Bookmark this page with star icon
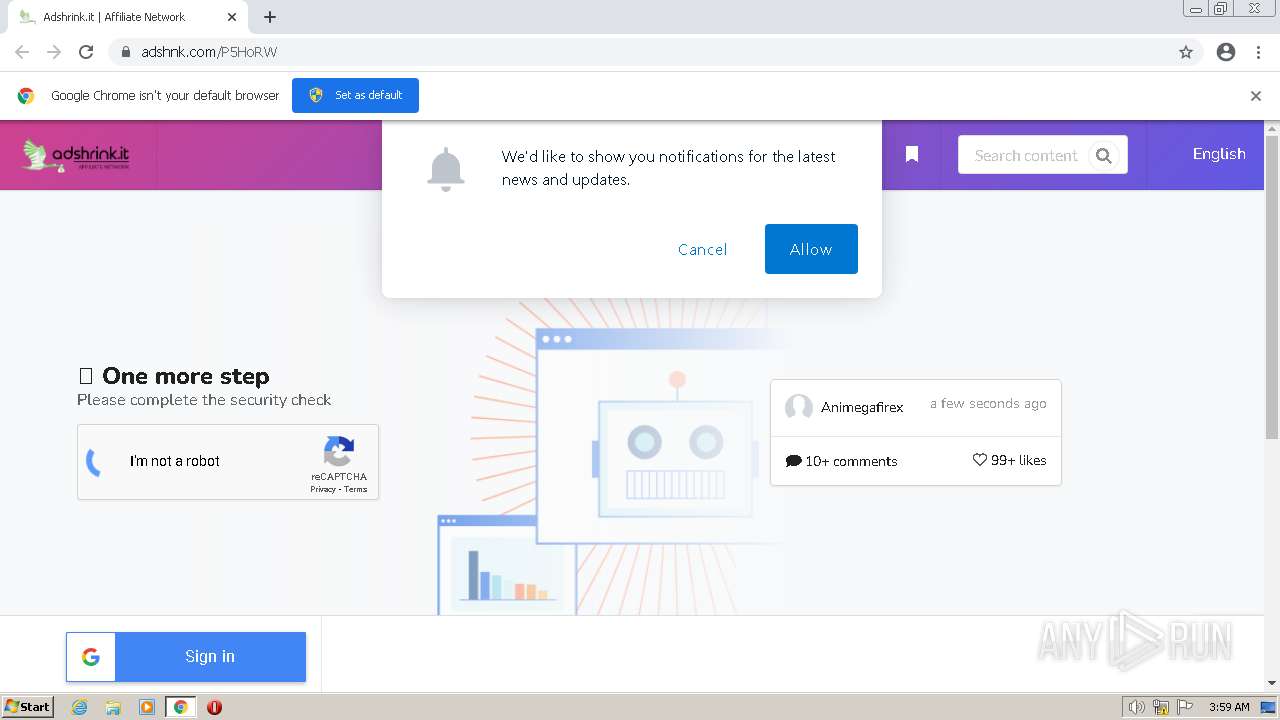This screenshot has width=1280, height=720. click(1186, 52)
